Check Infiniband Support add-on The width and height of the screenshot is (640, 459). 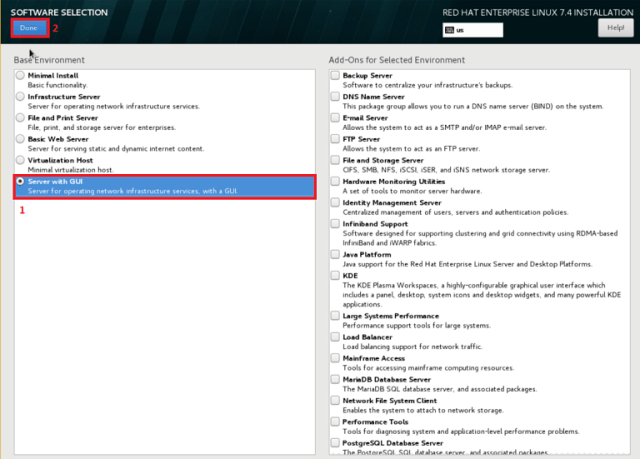335,224
